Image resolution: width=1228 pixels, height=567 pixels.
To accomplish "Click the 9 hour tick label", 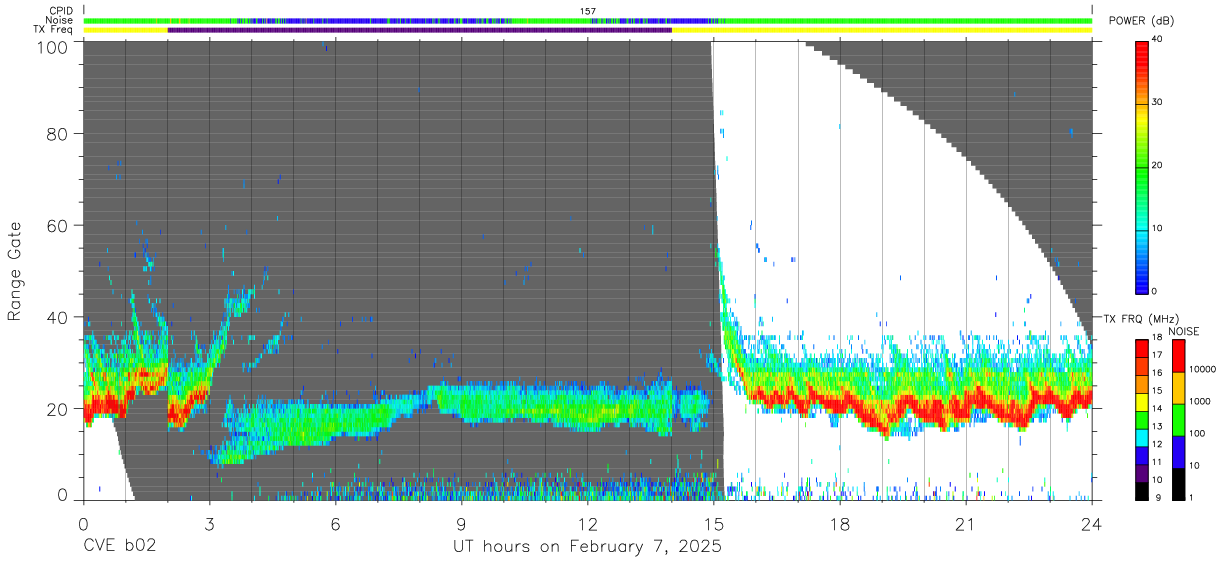I will (x=461, y=525).
